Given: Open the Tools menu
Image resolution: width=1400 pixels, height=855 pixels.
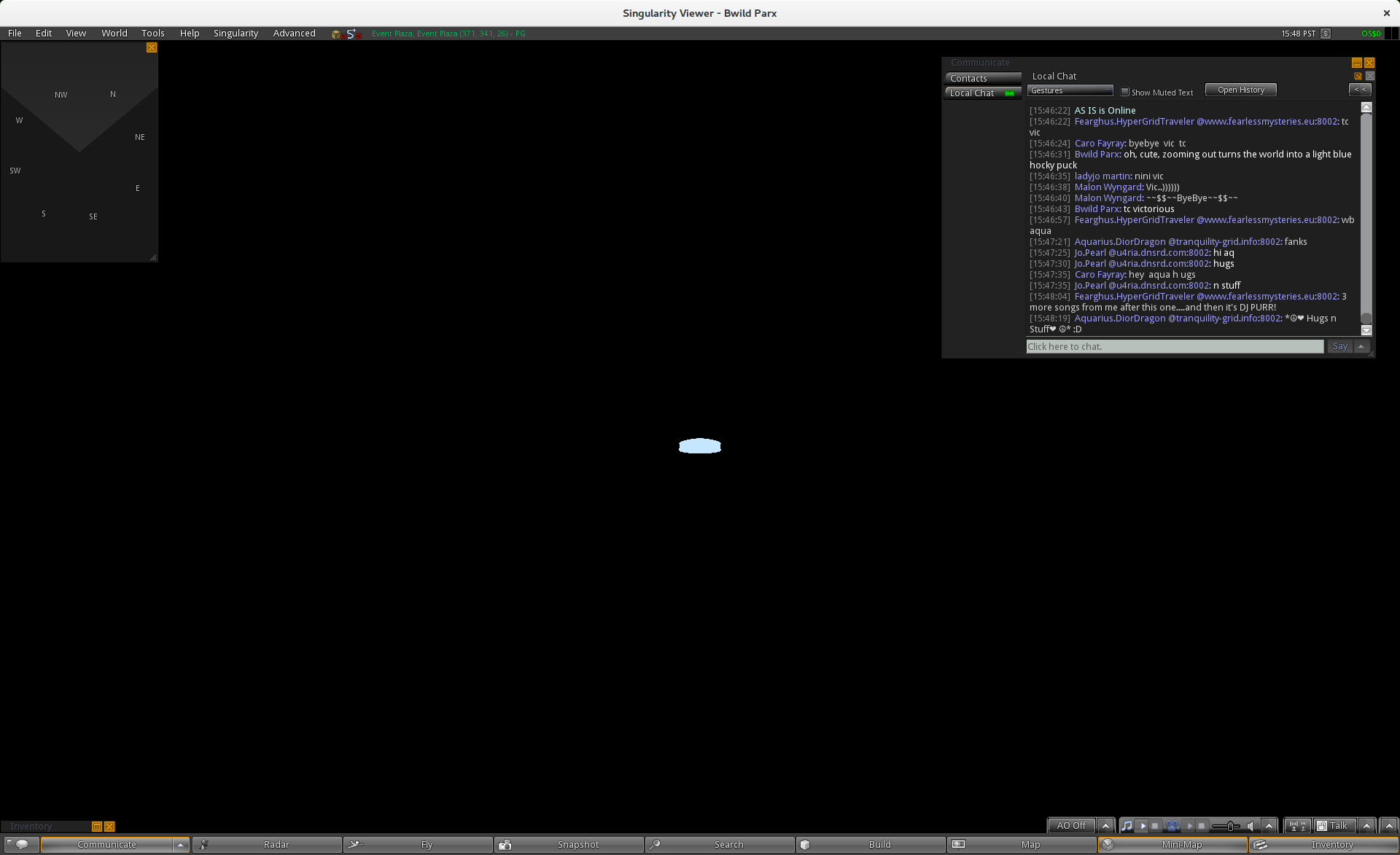Looking at the screenshot, I should [x=152, y=34].
